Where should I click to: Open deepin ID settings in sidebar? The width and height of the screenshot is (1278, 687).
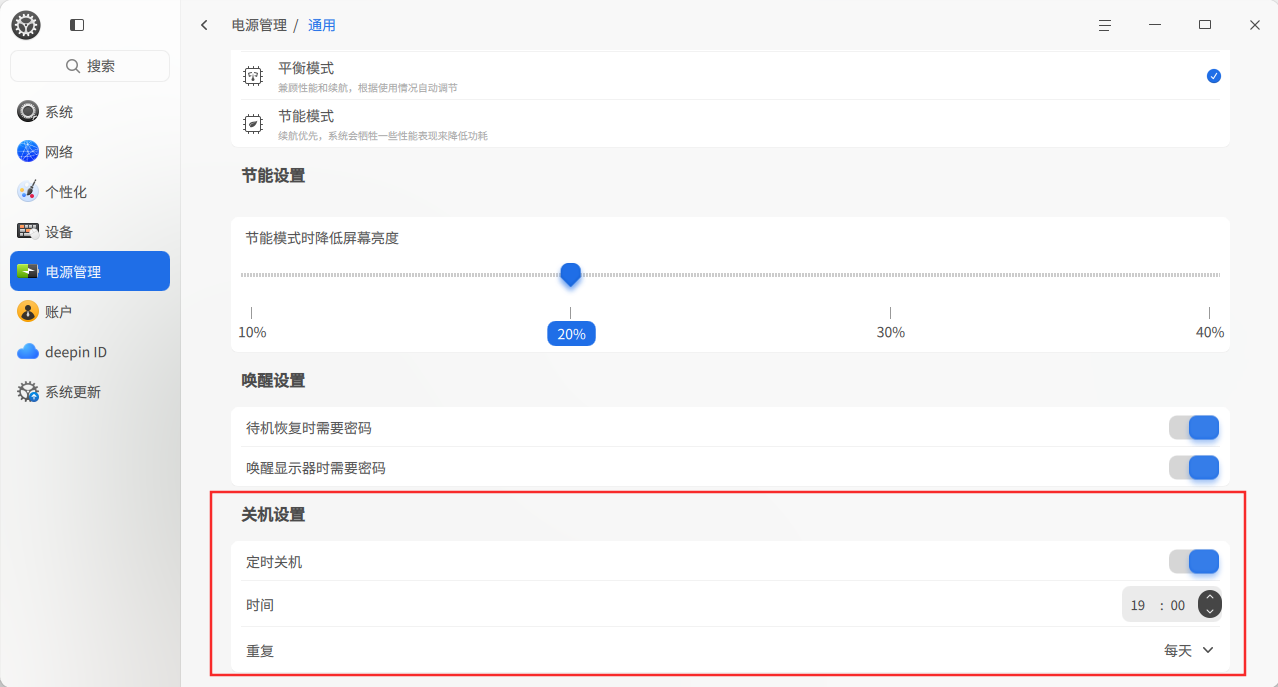90,352
